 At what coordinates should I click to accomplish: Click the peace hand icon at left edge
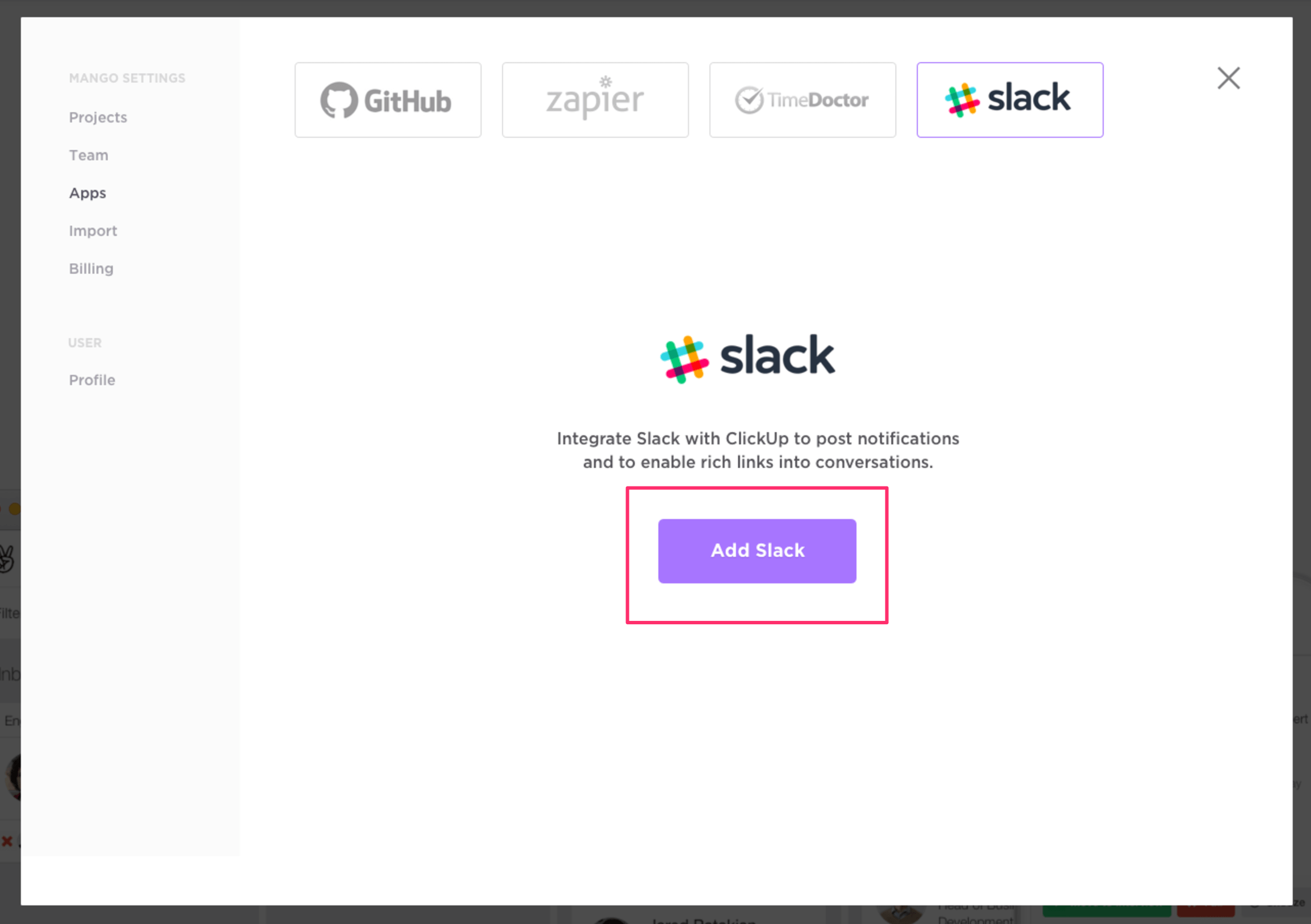[6, 558]
